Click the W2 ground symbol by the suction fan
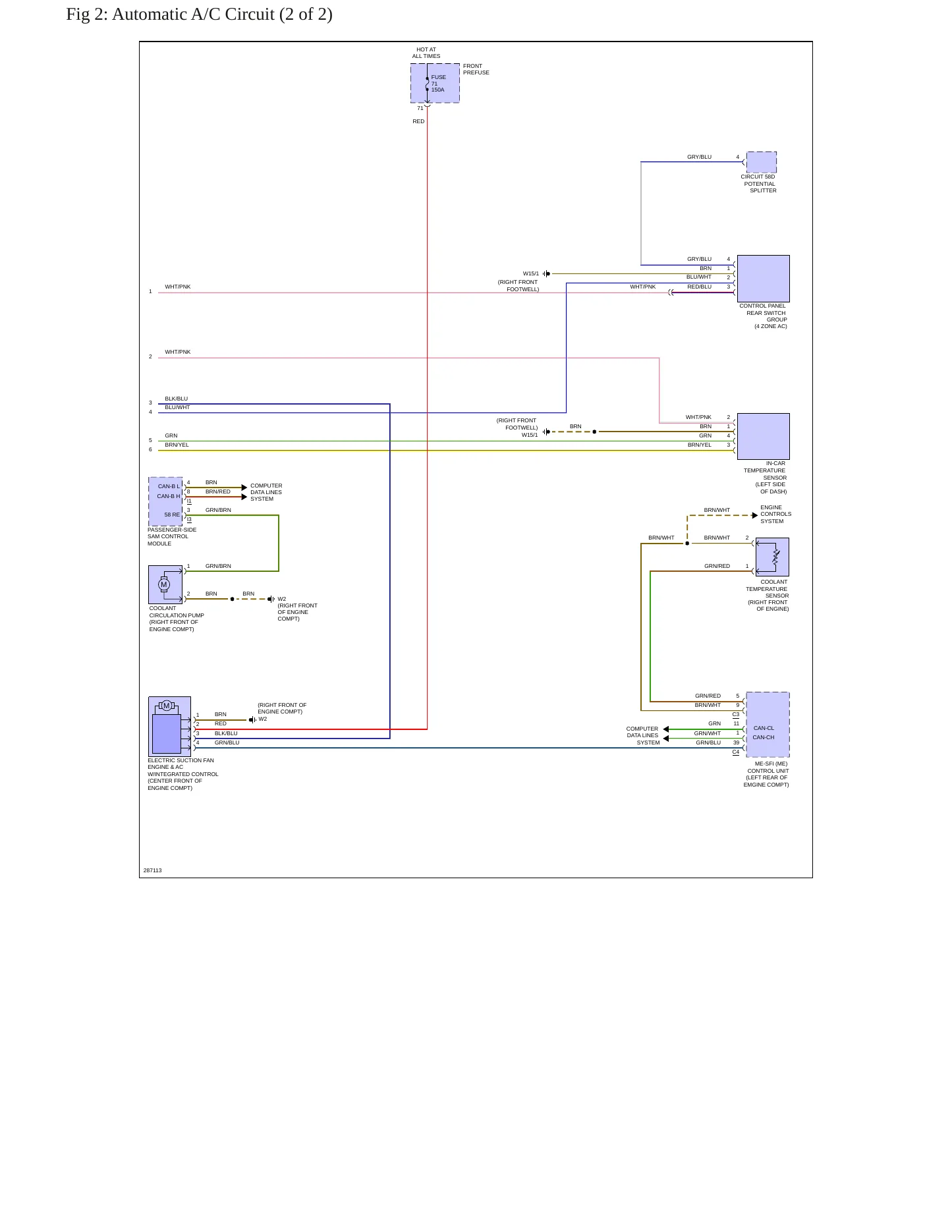The image size is (952, 1232). [x=252, y=719]
